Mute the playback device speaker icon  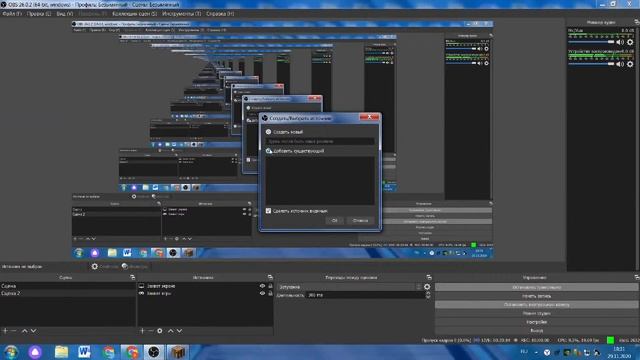pyautogui.click(x=620, y=64)
